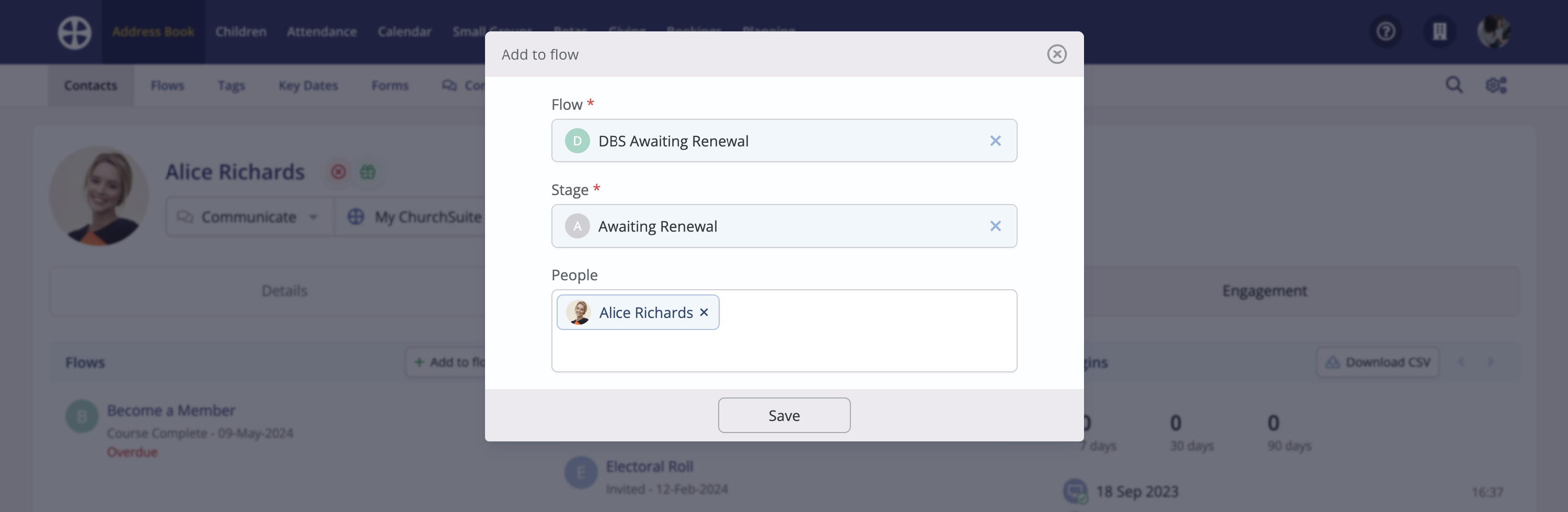Viewport: 1568px width, 512px height.
Task: Save the add to flow form
Action: [784, 415]
